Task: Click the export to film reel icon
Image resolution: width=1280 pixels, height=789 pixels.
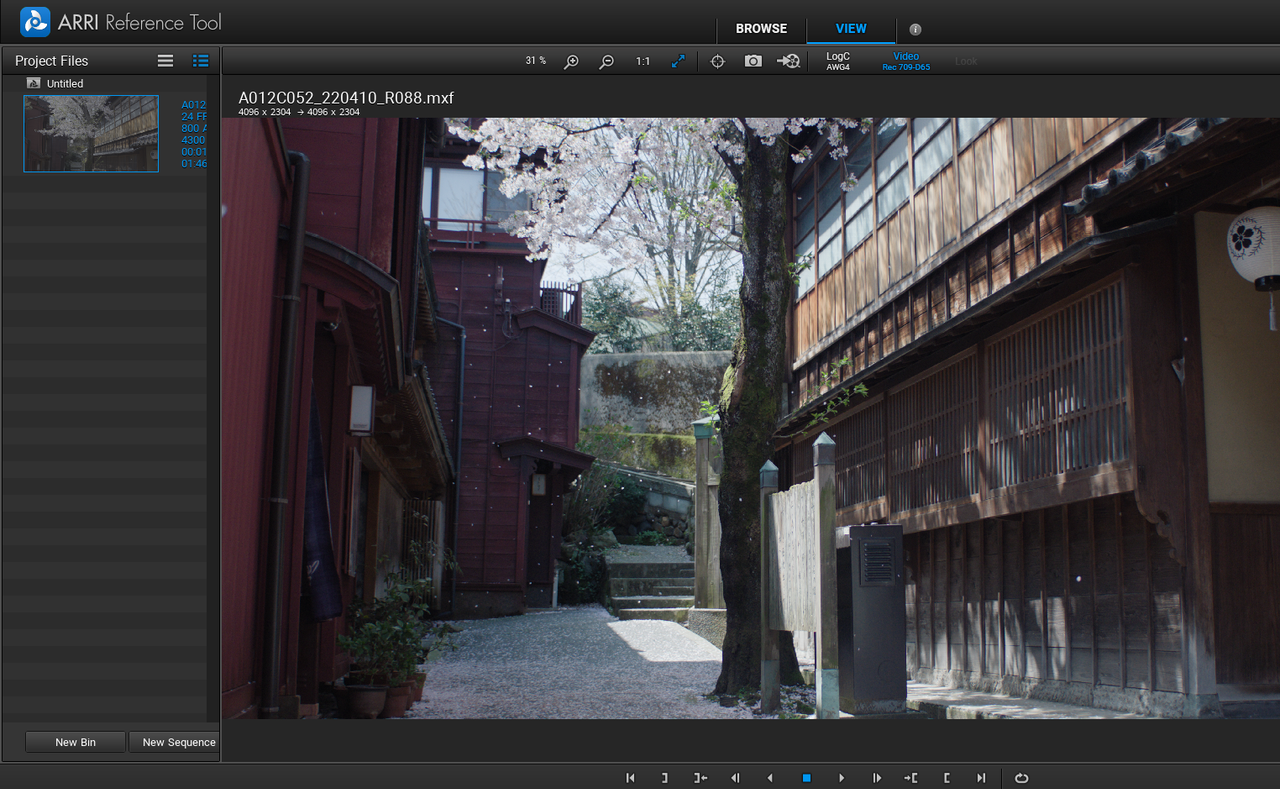Action: point(789,61)
